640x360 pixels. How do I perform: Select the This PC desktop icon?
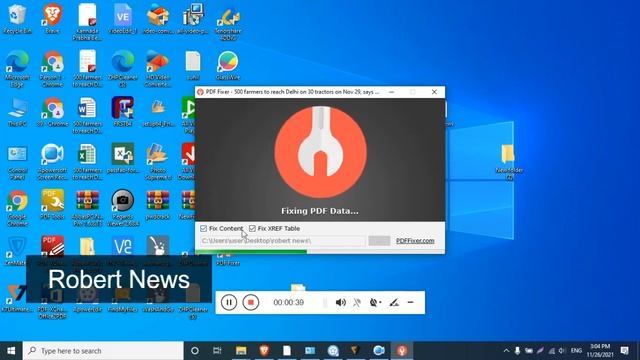click(17, 111)
